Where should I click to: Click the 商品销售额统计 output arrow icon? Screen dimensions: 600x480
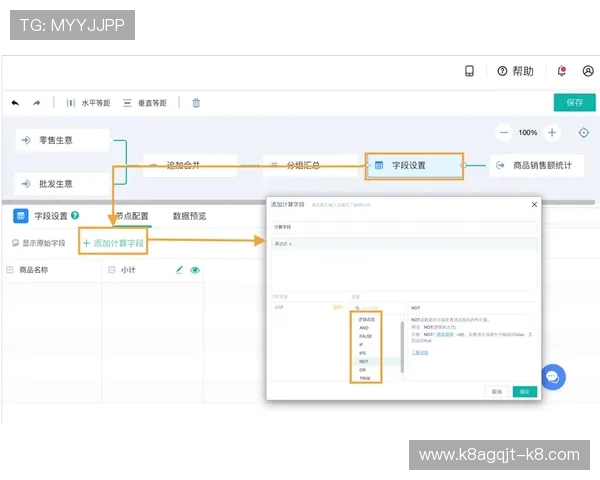click(500, 165)
